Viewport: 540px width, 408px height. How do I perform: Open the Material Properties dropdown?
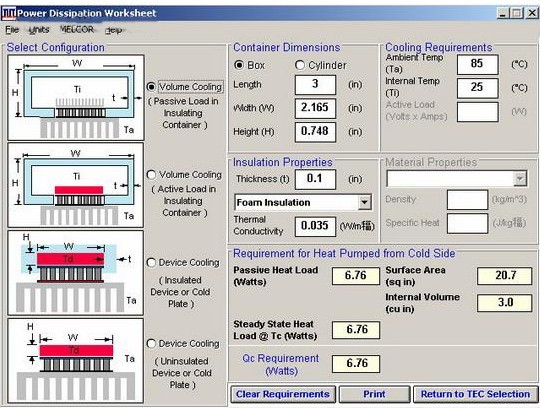pos(520,179)
